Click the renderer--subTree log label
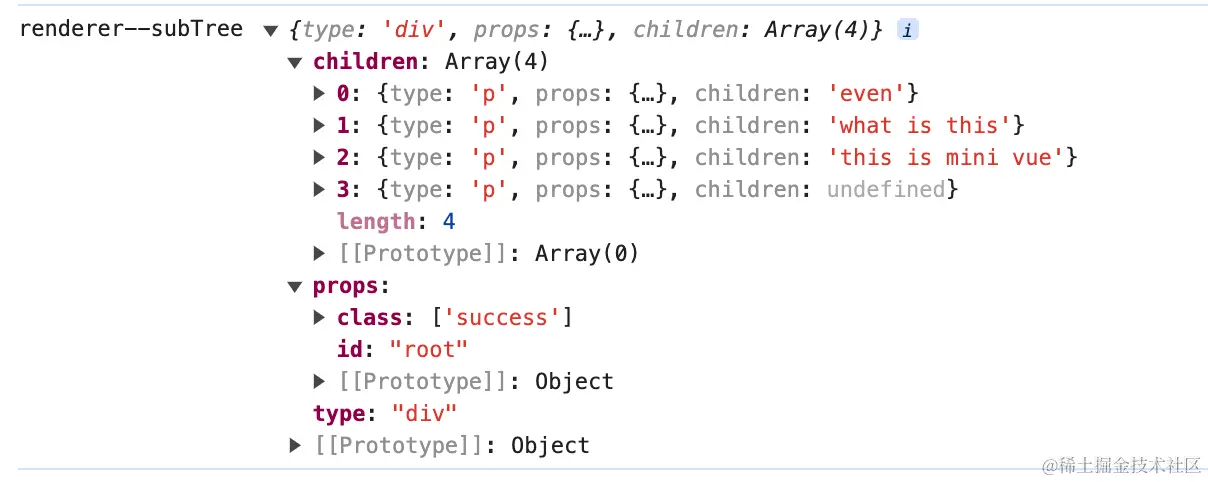 (x=131, y=30)
